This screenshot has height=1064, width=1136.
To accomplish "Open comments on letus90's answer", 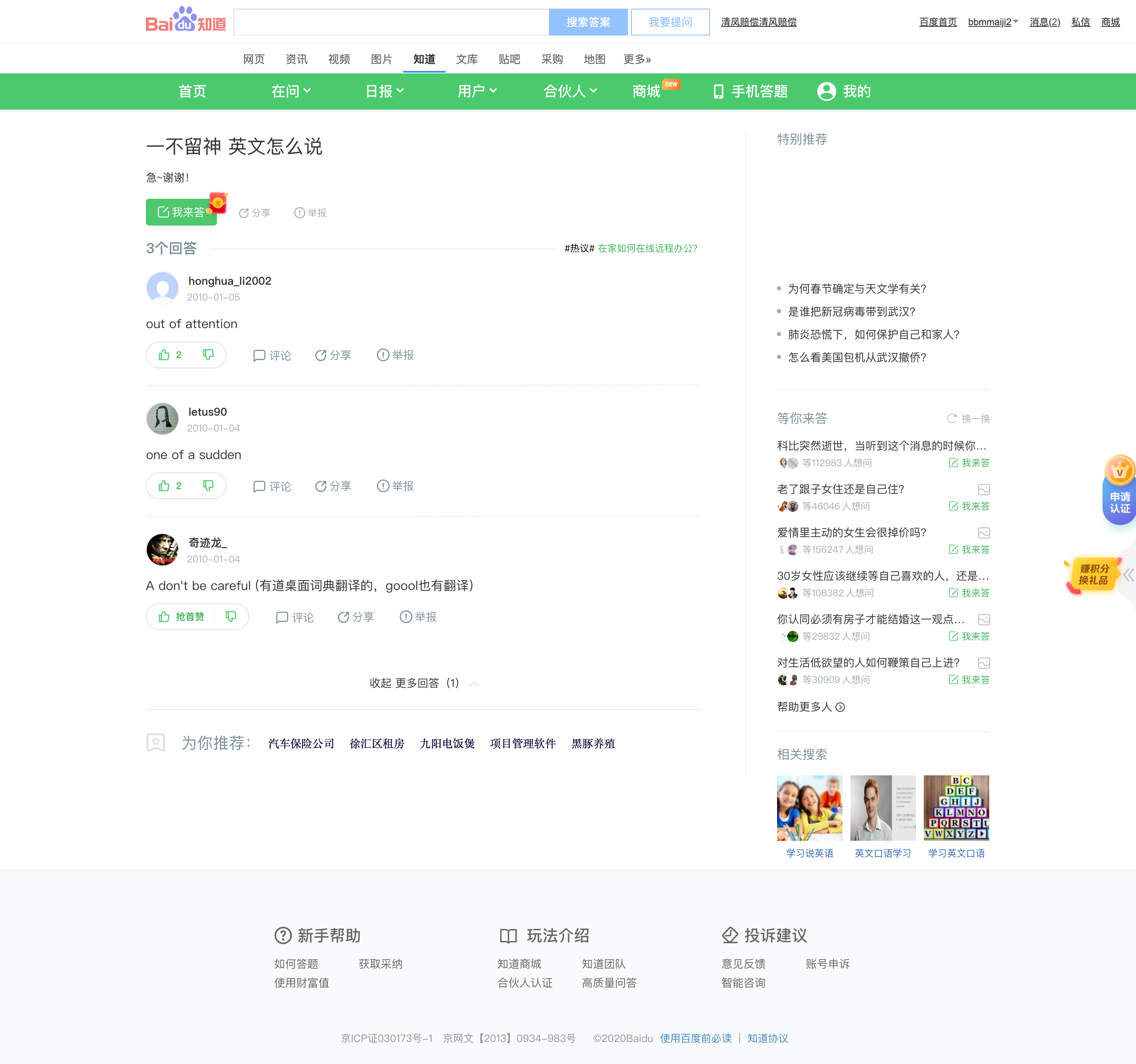I will pyautogui.click(x=272, y=486).
